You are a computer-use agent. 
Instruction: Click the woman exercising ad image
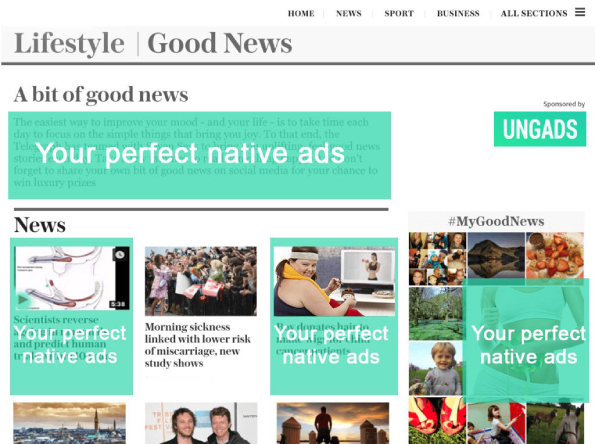(x=334, y=281)
